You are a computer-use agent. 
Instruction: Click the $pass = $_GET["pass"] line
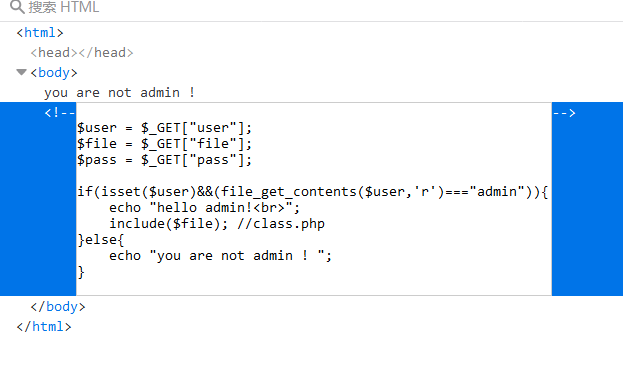[x=164, y=160]
